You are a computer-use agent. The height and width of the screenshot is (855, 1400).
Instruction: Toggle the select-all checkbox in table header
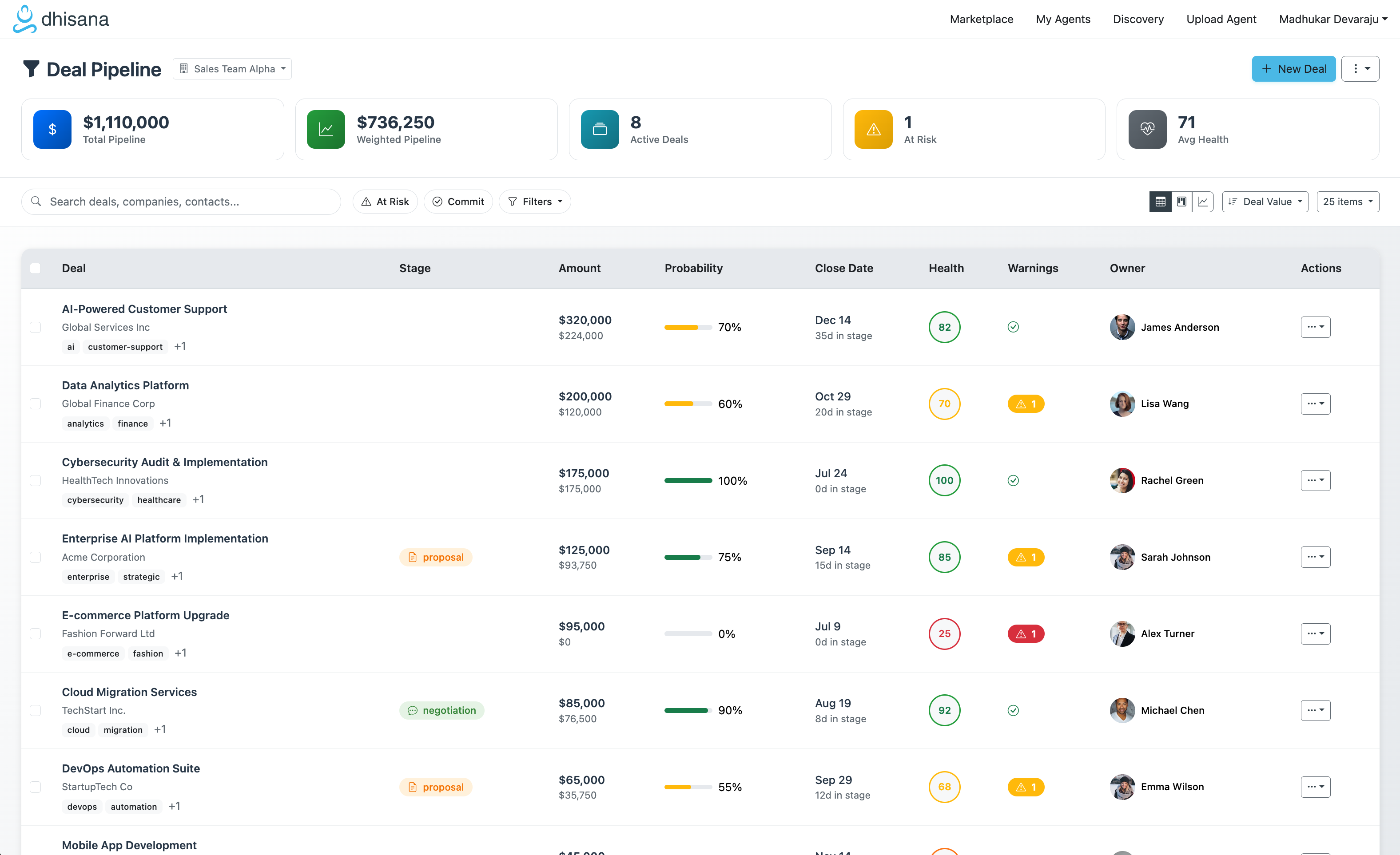coord(35,268)
